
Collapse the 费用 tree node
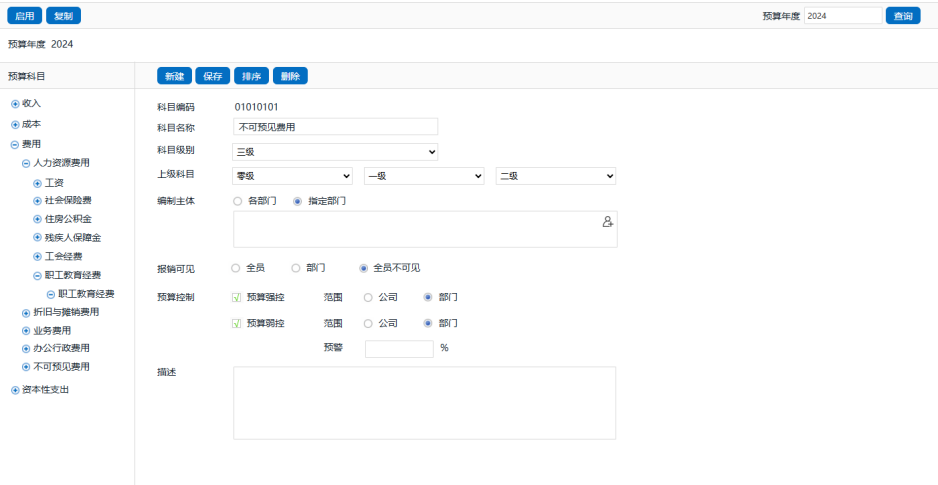[15, 144]
